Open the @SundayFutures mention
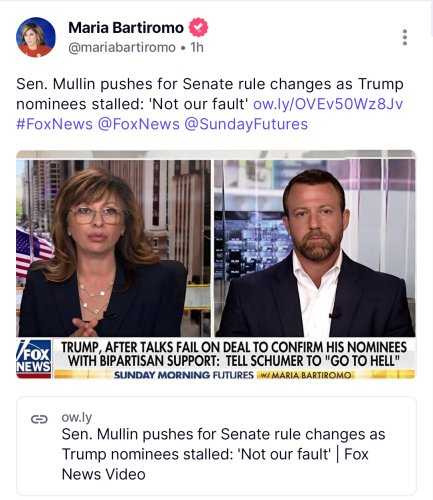Screen dimensions: 433x500 pos(246,124)
